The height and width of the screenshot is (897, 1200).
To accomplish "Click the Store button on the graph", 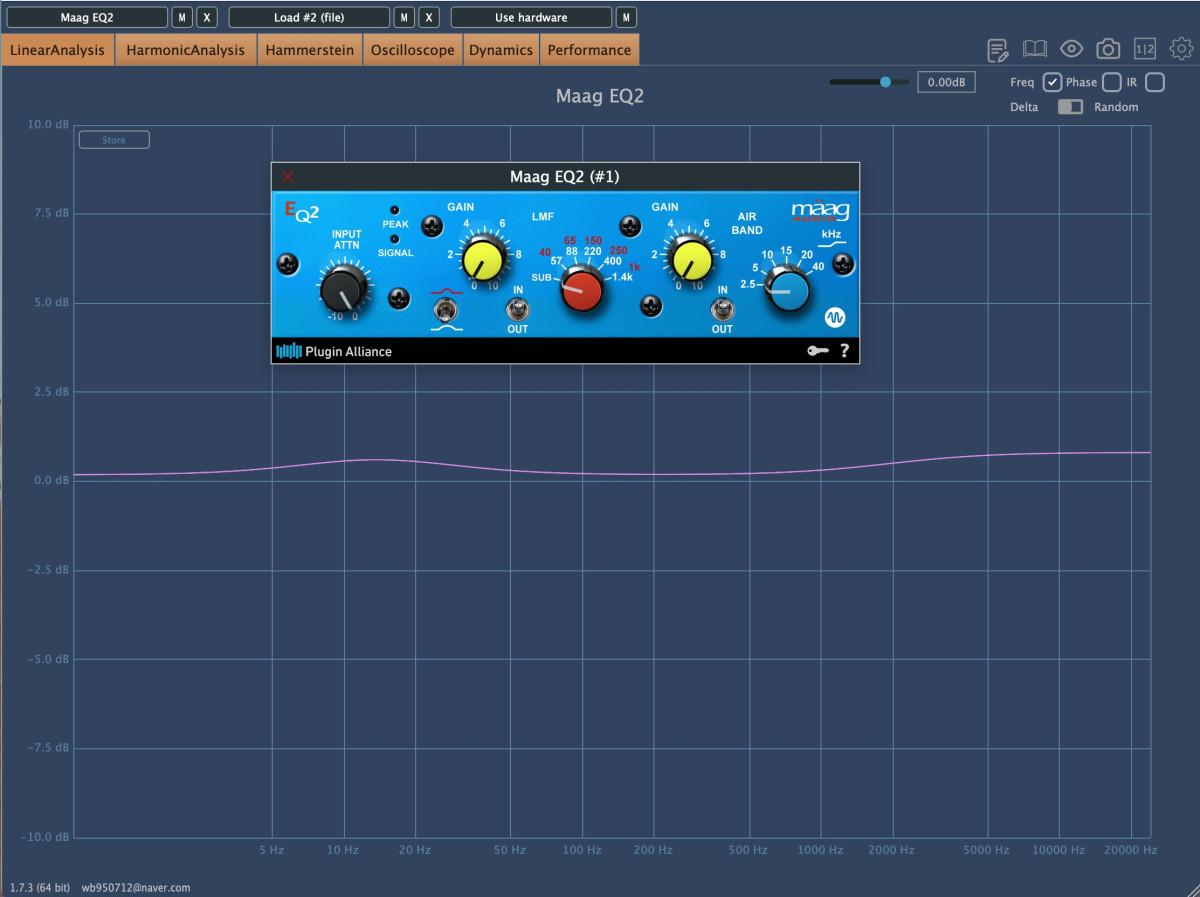I will (114, 140).
